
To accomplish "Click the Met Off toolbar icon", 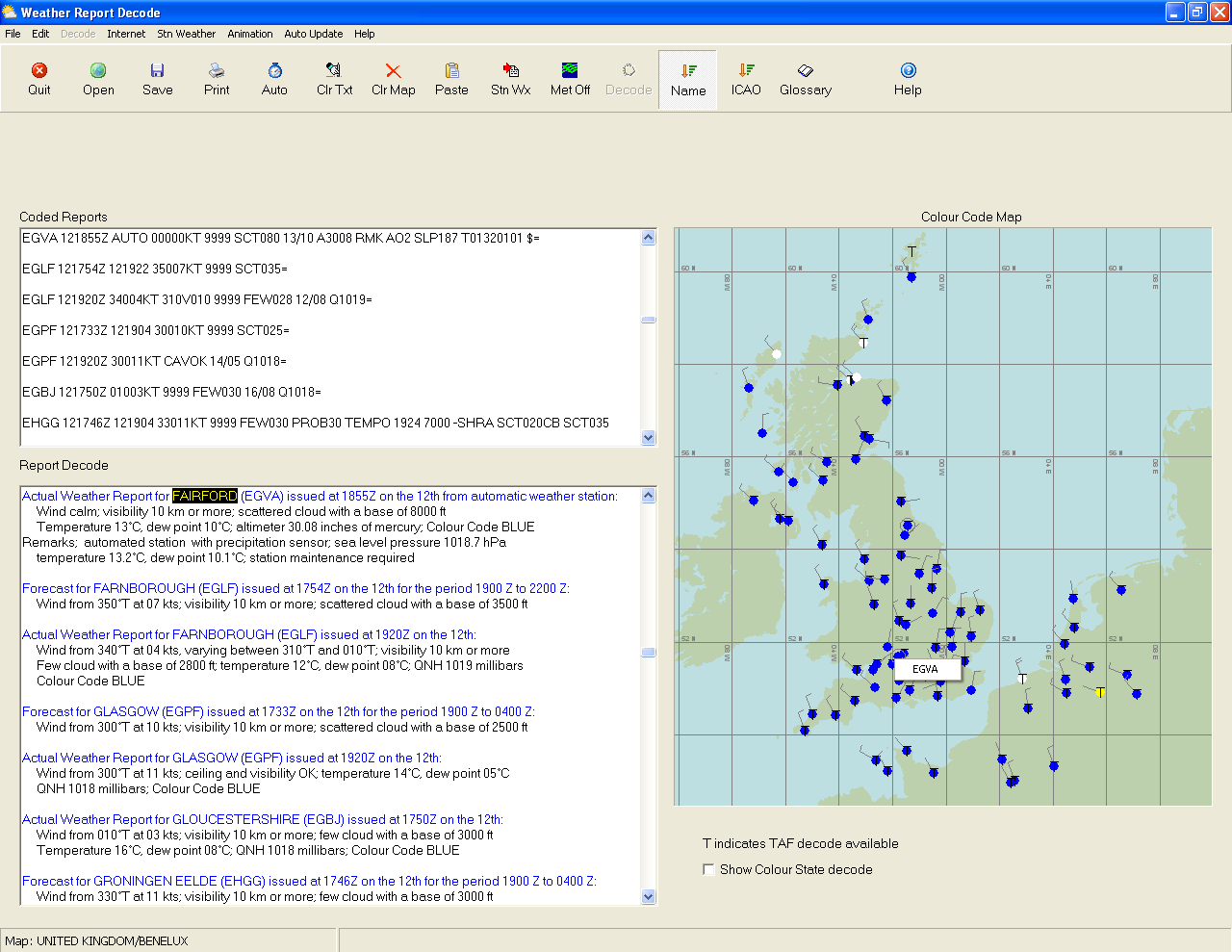I will coord(570,79).
